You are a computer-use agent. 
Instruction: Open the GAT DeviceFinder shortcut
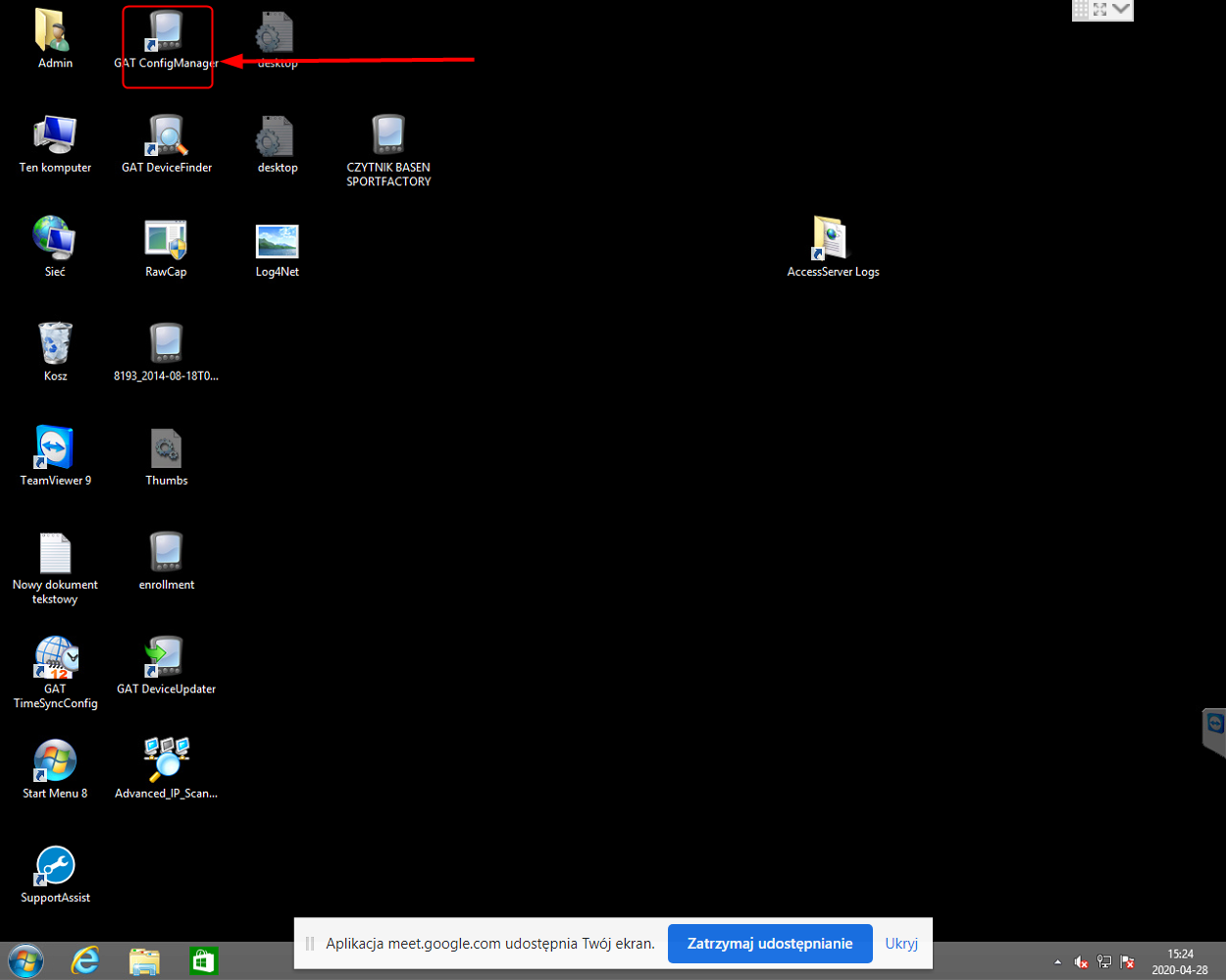pyautogui.click(x=167, y=137)
